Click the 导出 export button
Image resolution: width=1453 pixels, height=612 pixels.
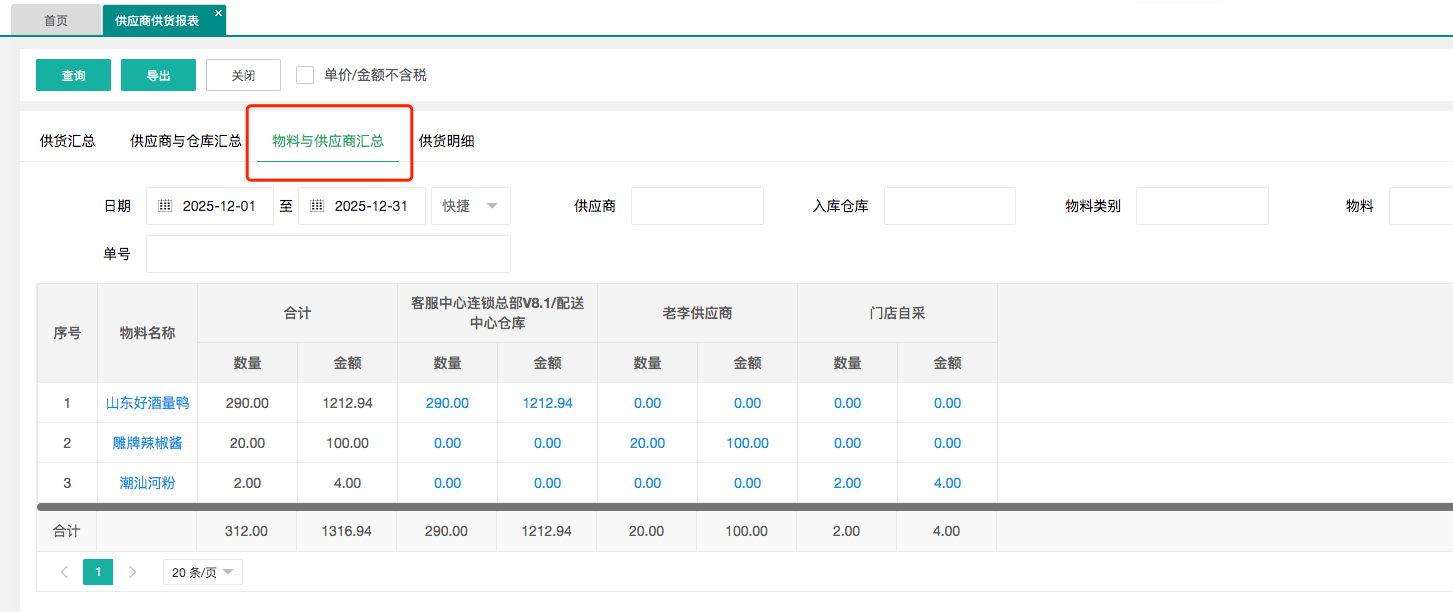[158, 75]
